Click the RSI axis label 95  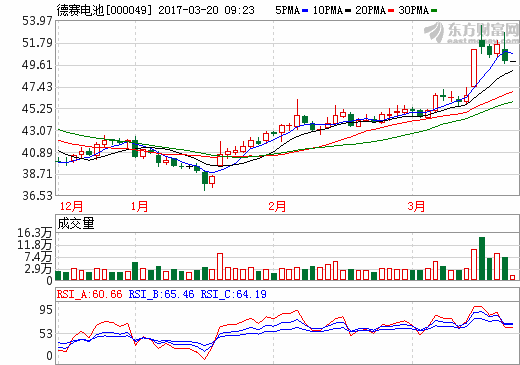coord(46,310)
